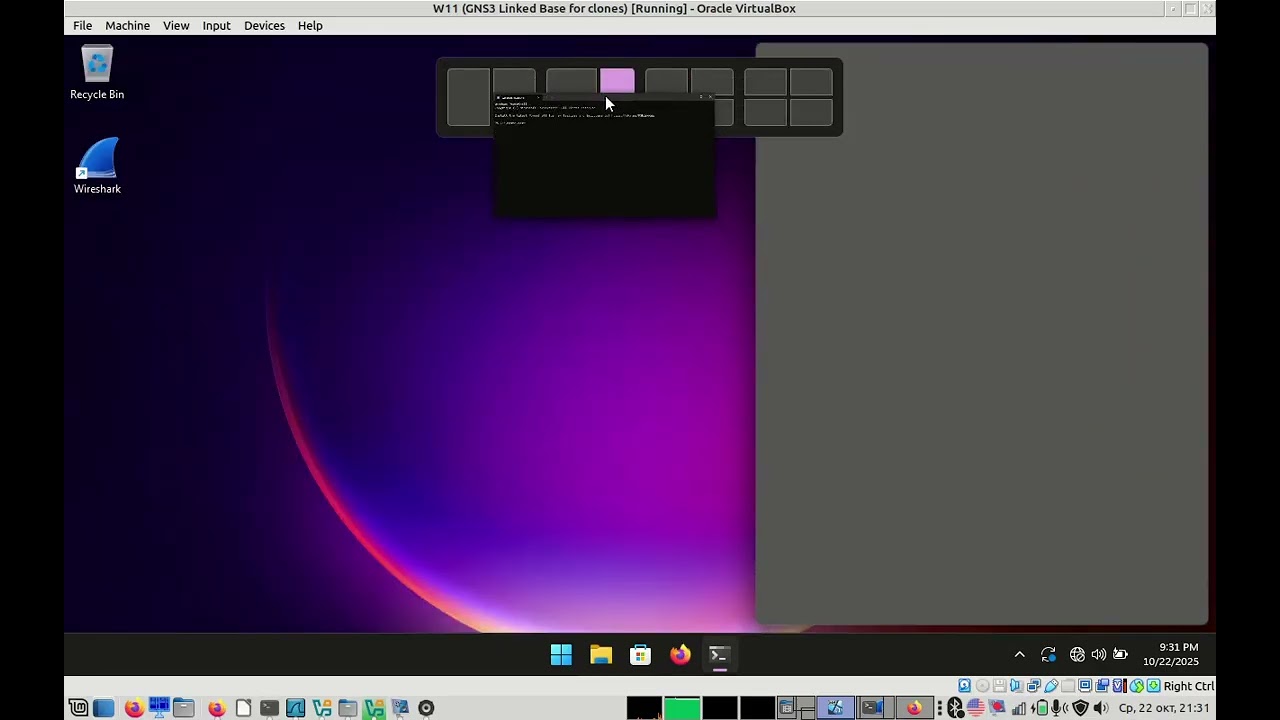Choose the highlighted pink snap layout zone
Screen dimensions: 1280x720
click(x=617, y=82)
